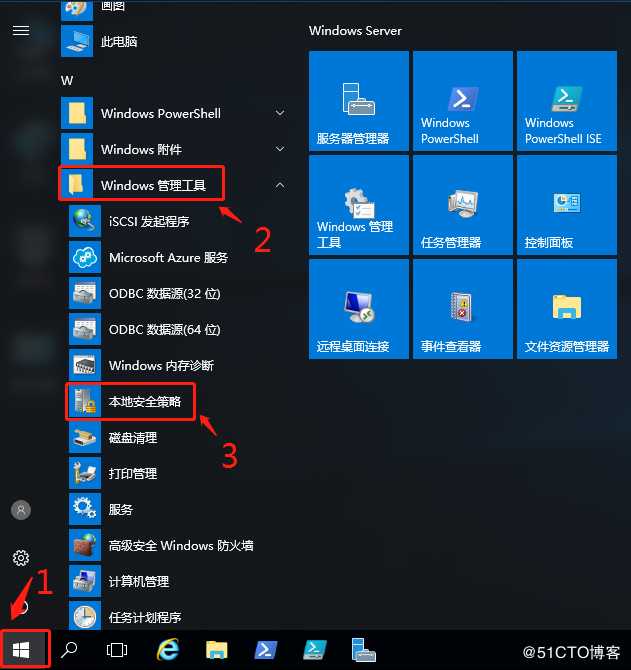Click the ODBC 数据源(32 位) icon

(x=85, y=293)
